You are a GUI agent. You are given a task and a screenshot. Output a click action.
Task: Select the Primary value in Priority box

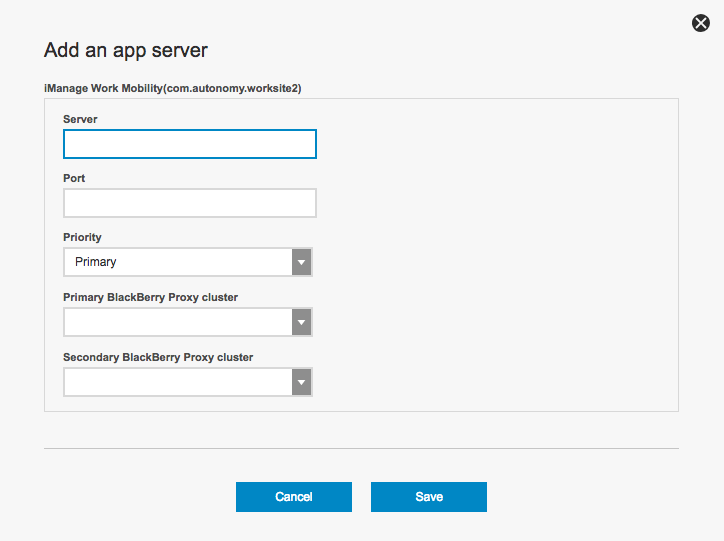[96, 262]
